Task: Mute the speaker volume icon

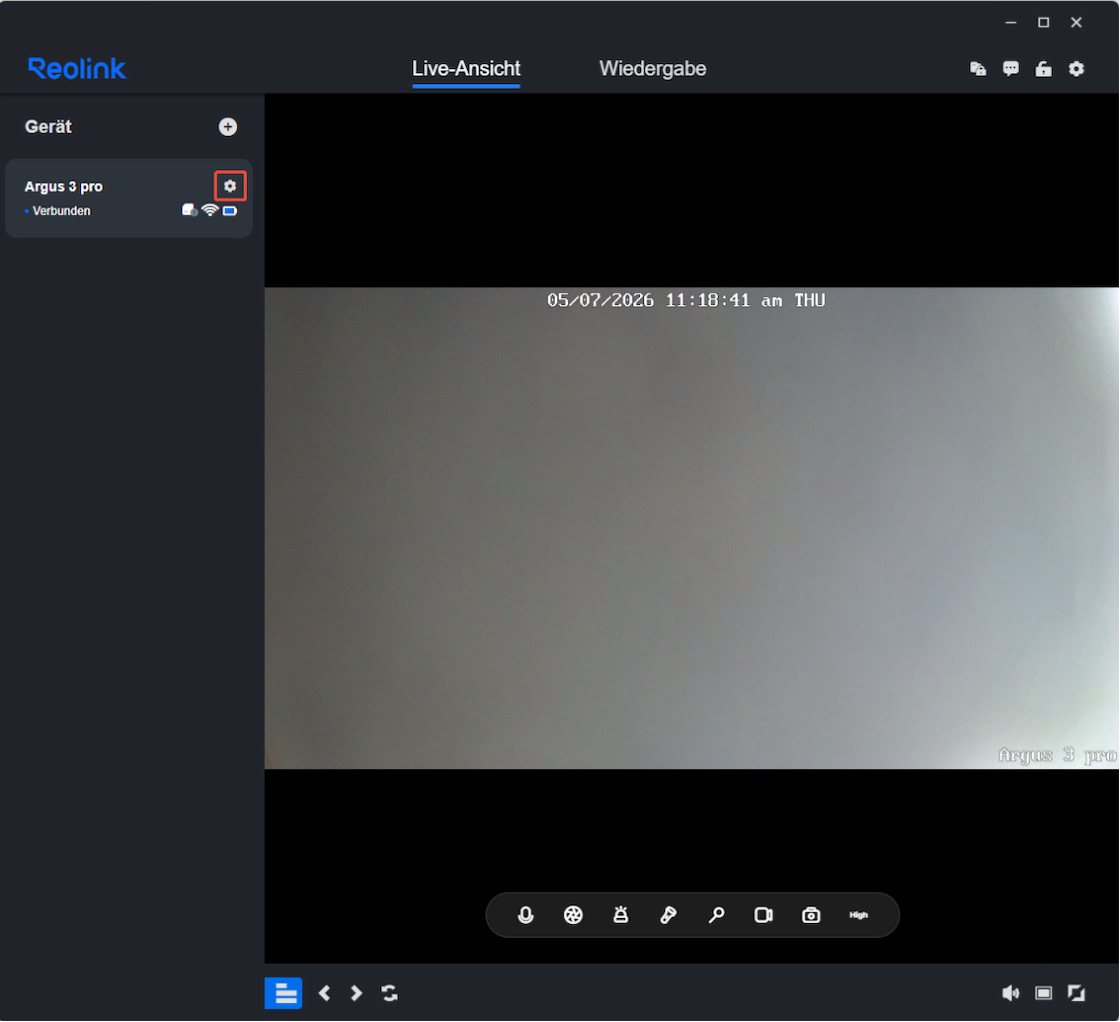Action: tap(1011, 993)
